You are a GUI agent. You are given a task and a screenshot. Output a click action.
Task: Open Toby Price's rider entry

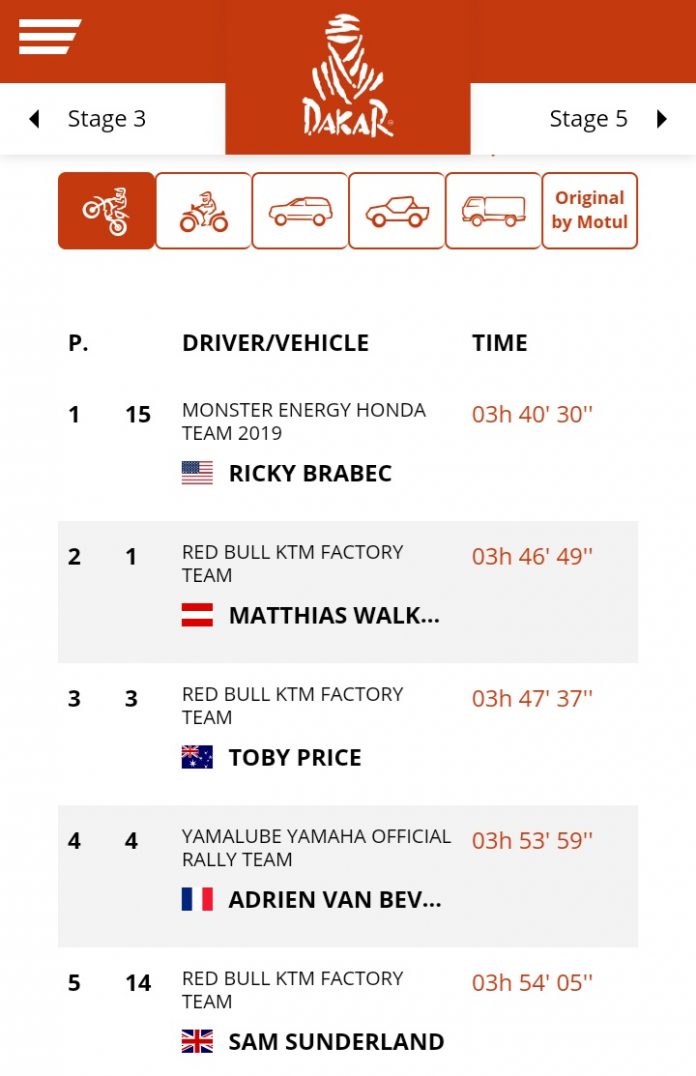coord(295,757)
